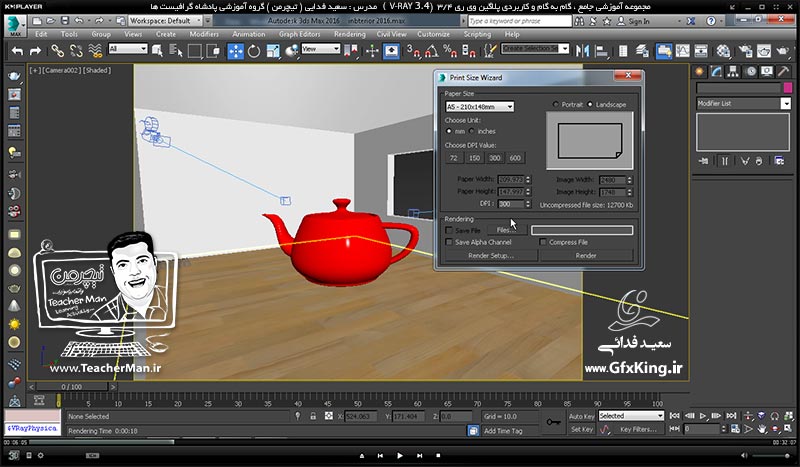
Task: Toggle the Auto Key button
Action: click(582, 416)
